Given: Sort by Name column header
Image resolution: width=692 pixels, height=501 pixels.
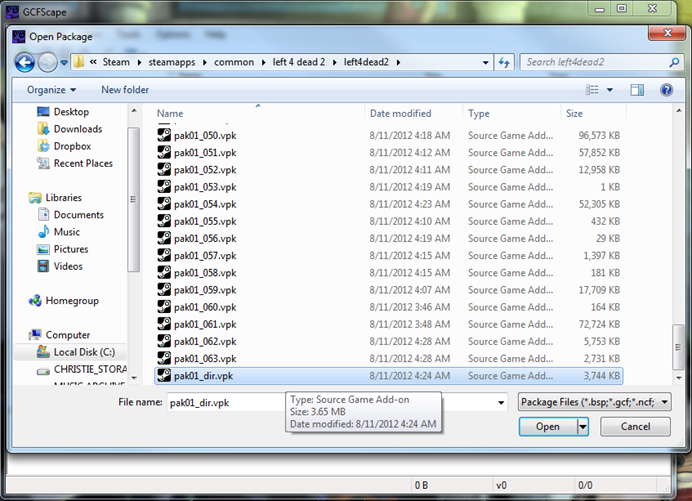Looking at the screenshot, I should pyautogui.click(x=170, y=113).
